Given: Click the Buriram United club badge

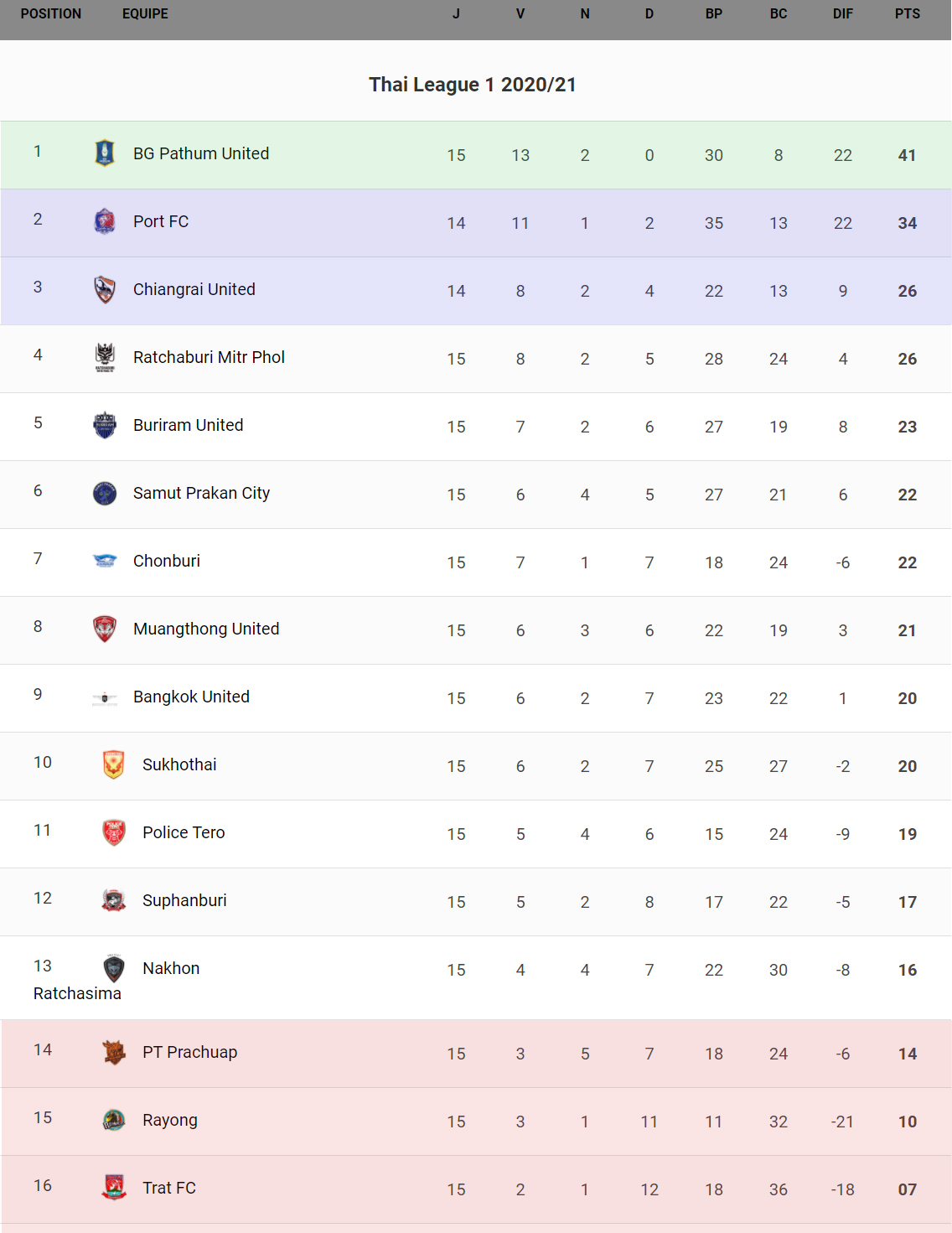Looking at the screenshot, I should pyautogui.click(x=105, y=425).
